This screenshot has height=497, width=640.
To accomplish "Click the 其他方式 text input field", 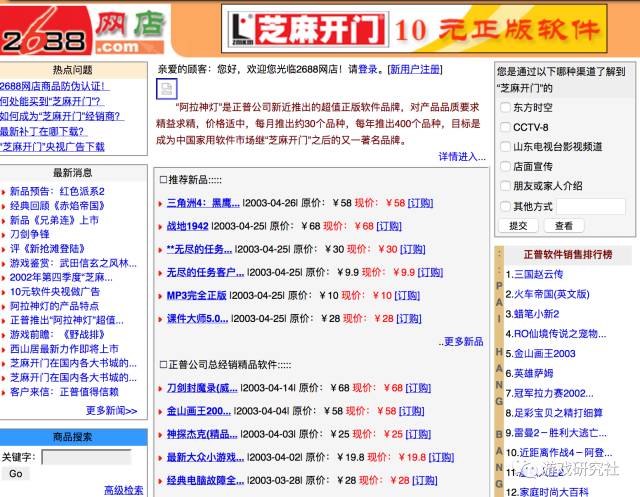I will coord(591,206).
